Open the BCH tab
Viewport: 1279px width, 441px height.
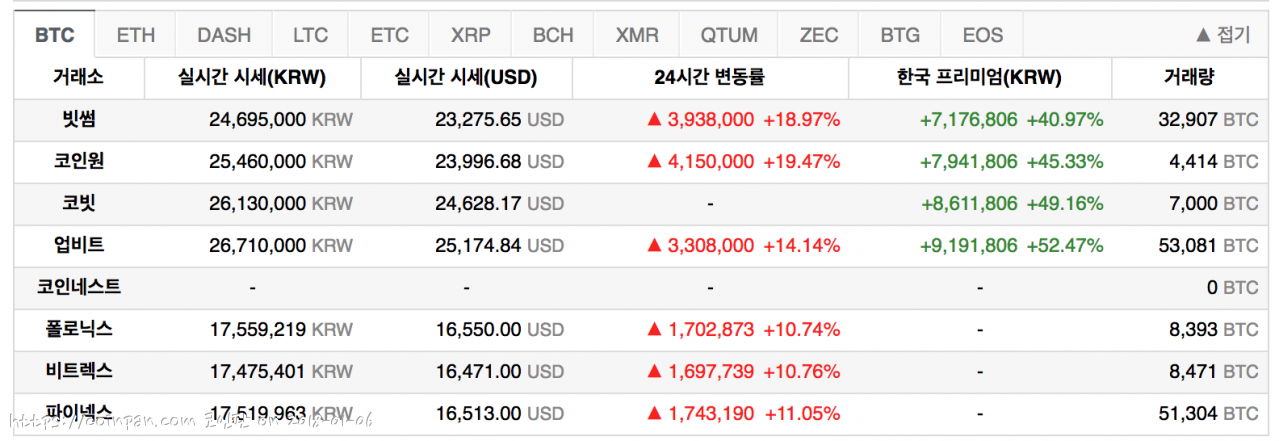[552, 35]
